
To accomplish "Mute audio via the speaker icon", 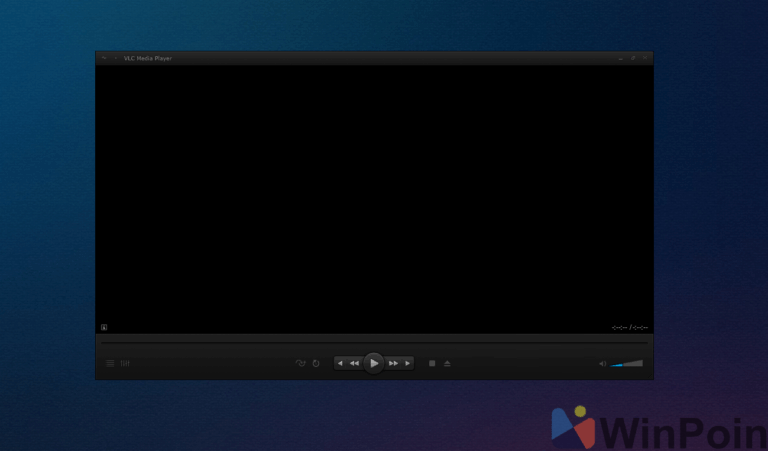I will click(602, 364).
